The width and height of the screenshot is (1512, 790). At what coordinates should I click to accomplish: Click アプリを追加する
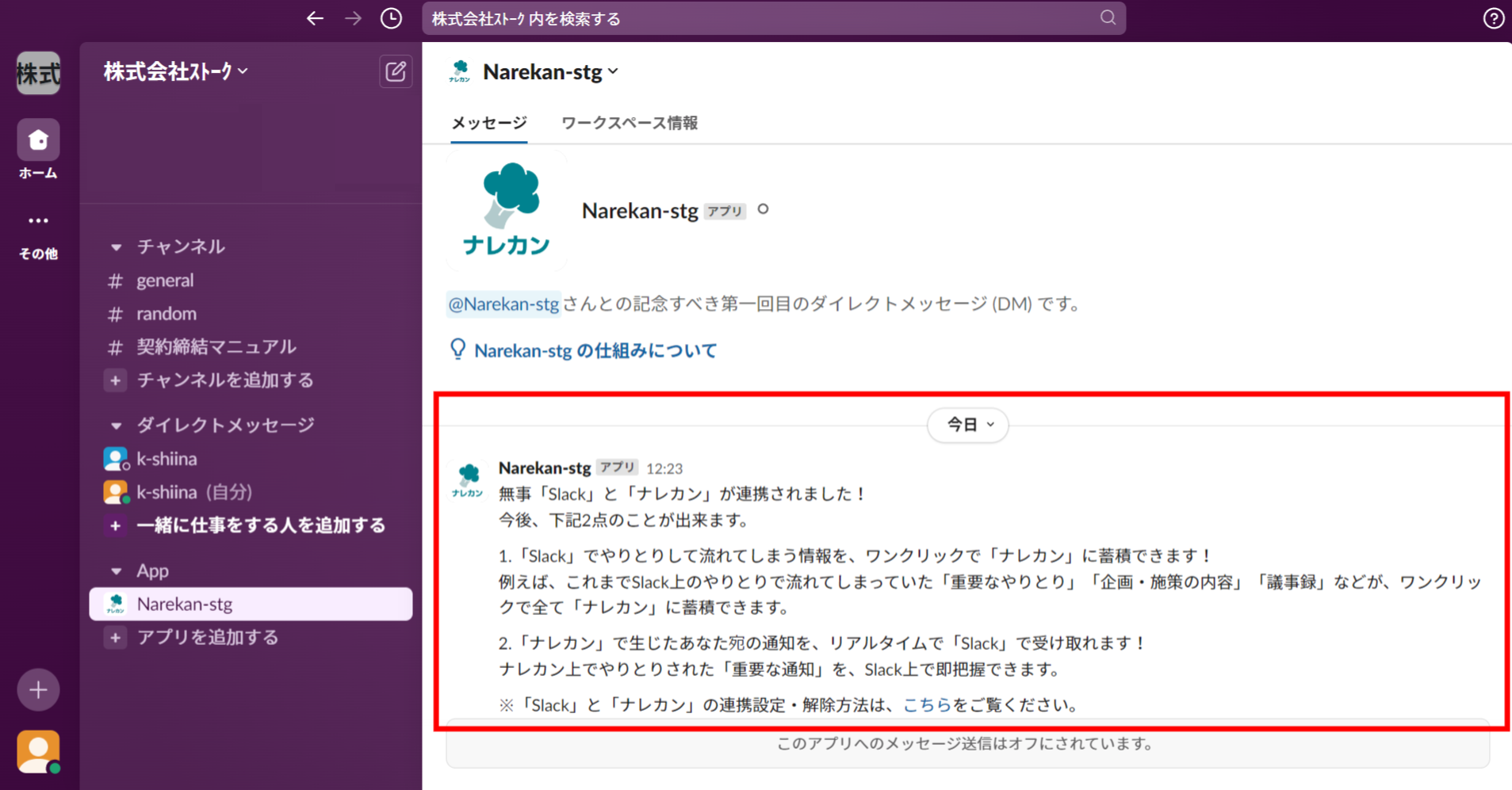tap(208, 638)
